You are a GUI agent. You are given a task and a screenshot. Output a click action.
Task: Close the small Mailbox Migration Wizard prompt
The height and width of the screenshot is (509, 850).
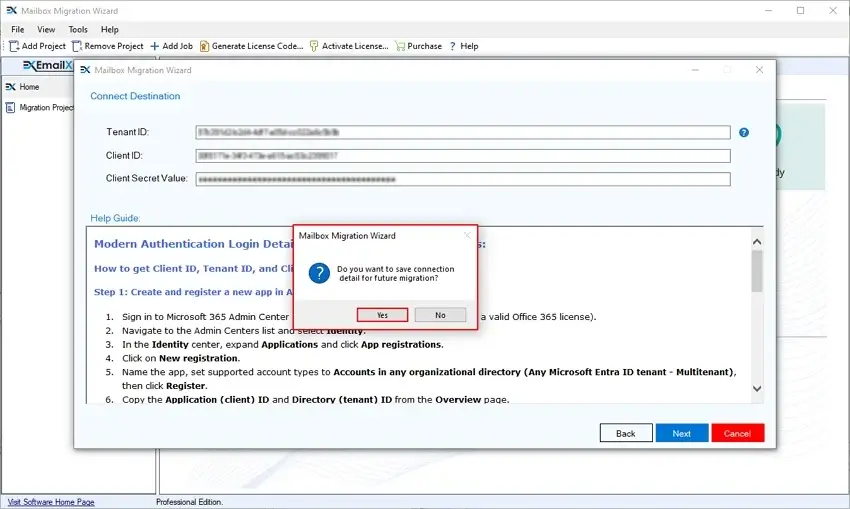click(x=467, y=235)
